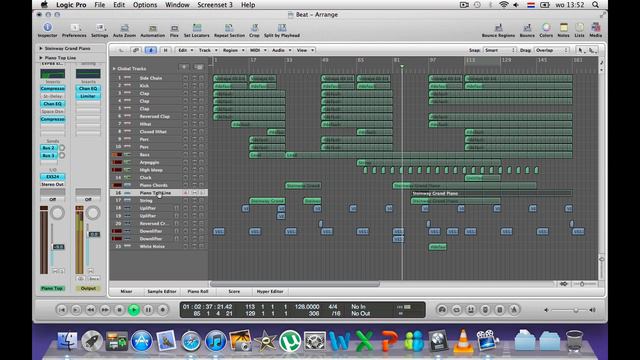Open the Lists panel icon
The height and width of the screenshot is (360, 640).
point(580,29)
